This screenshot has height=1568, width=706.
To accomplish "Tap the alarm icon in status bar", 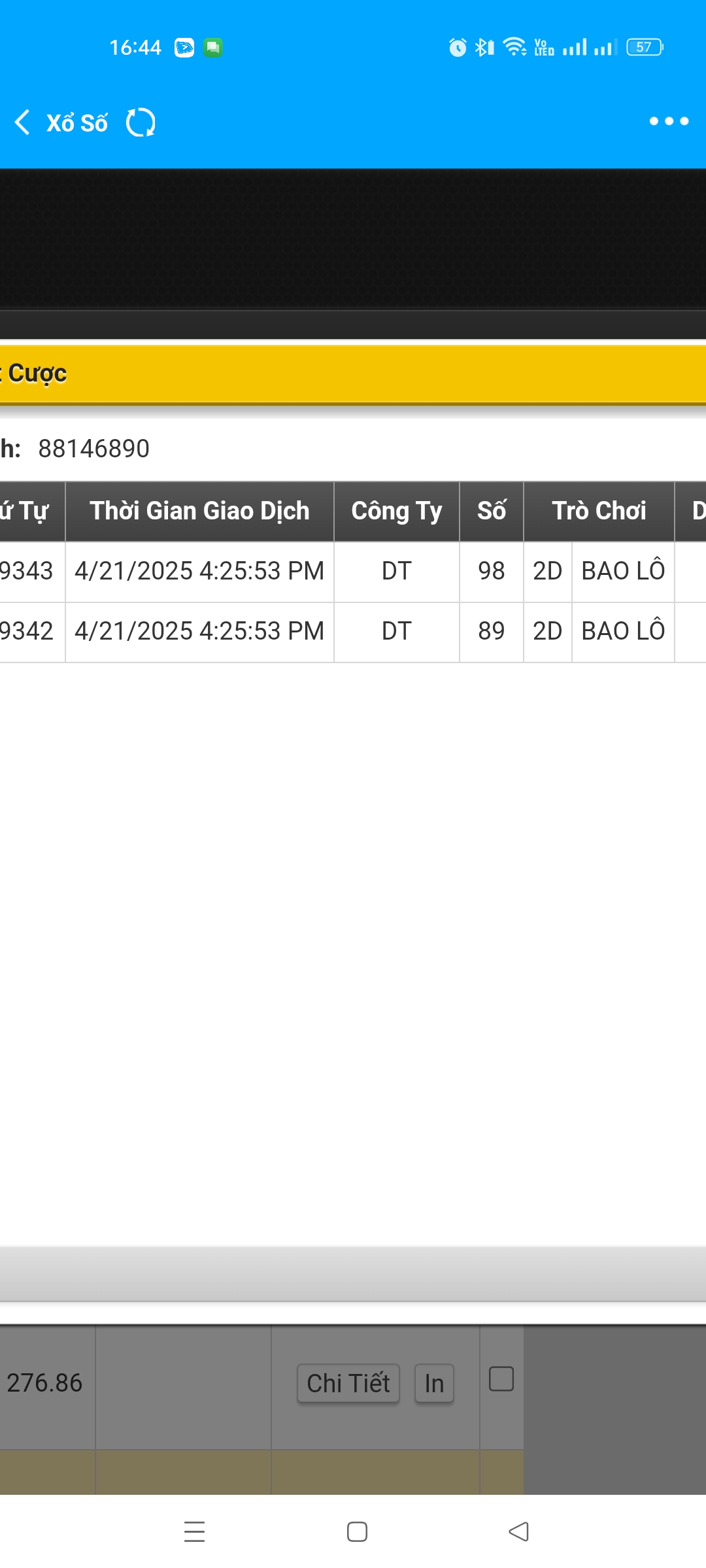I will click(458, 47).
